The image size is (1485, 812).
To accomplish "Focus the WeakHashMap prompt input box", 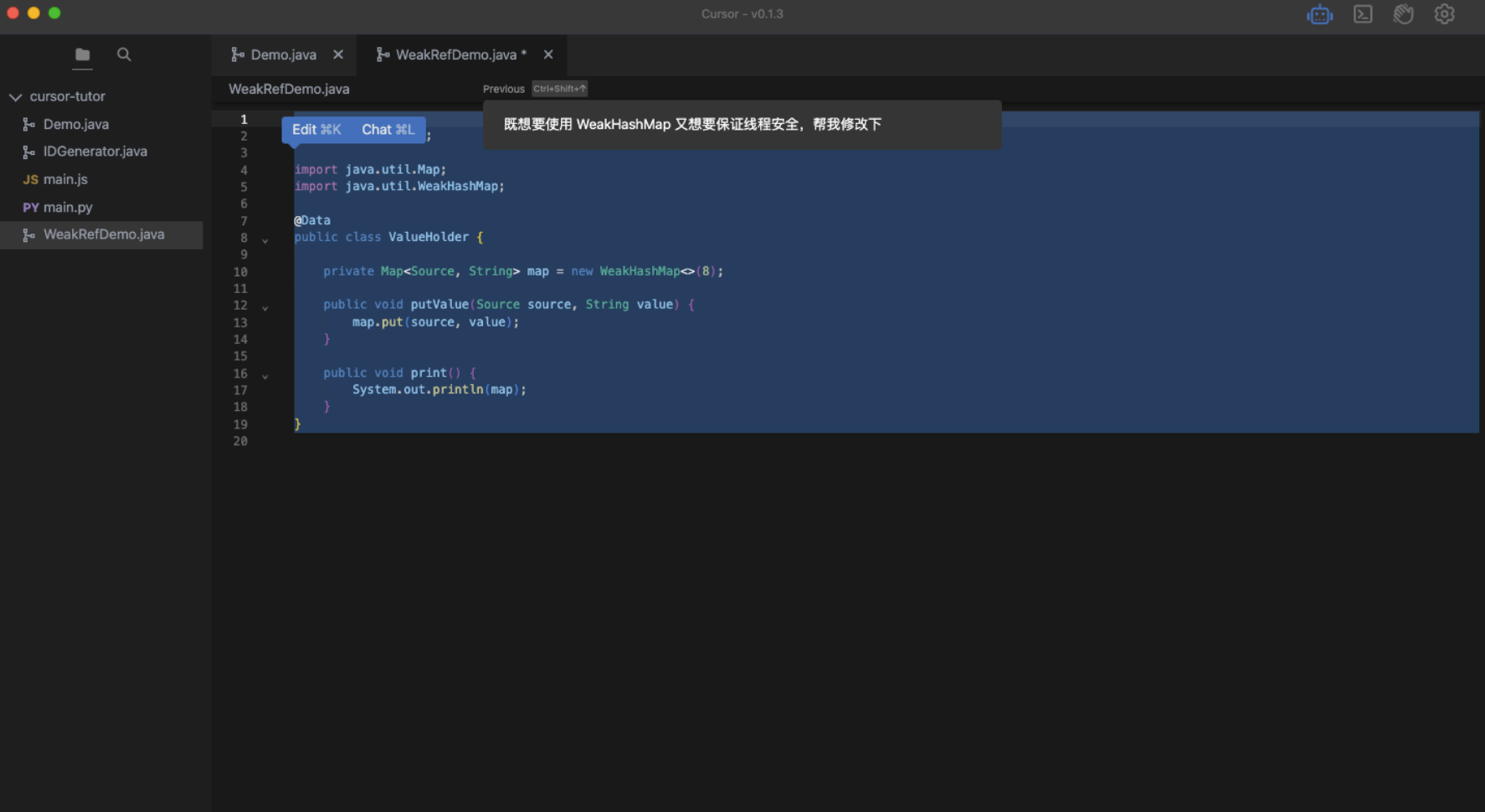I will (x=742, y=125).
